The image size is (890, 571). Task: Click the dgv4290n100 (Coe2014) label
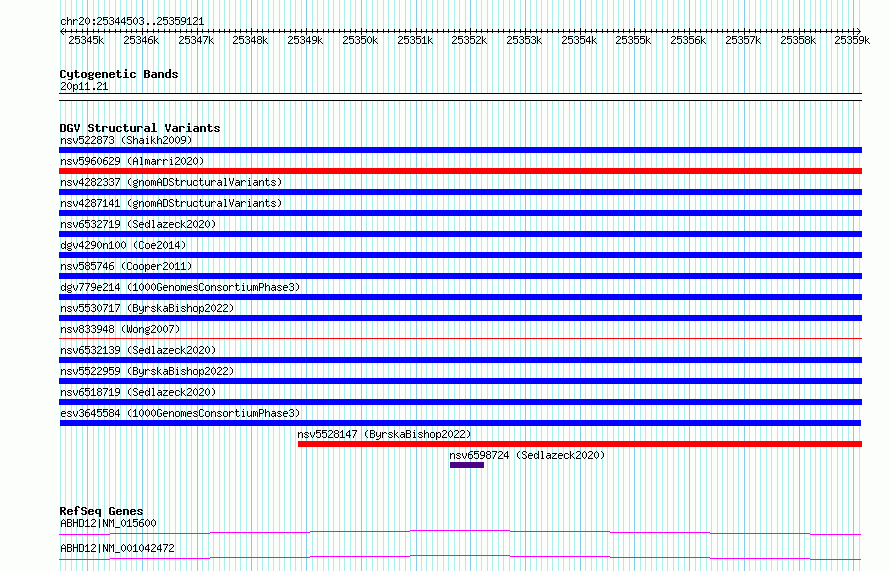tap(123, 245)
